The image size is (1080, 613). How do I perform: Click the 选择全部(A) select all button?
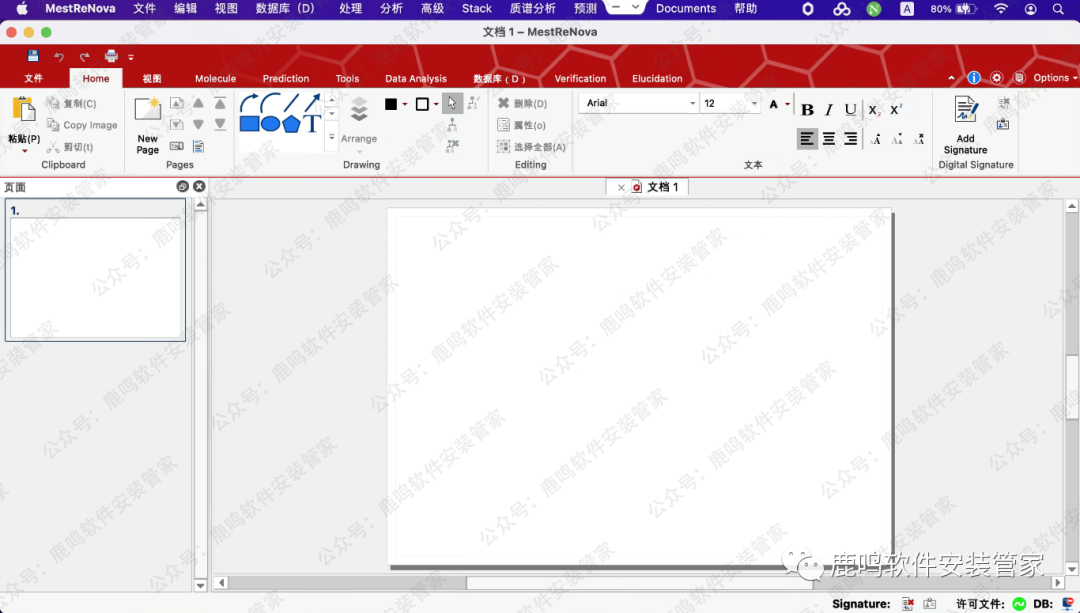[x=532, y=147]
